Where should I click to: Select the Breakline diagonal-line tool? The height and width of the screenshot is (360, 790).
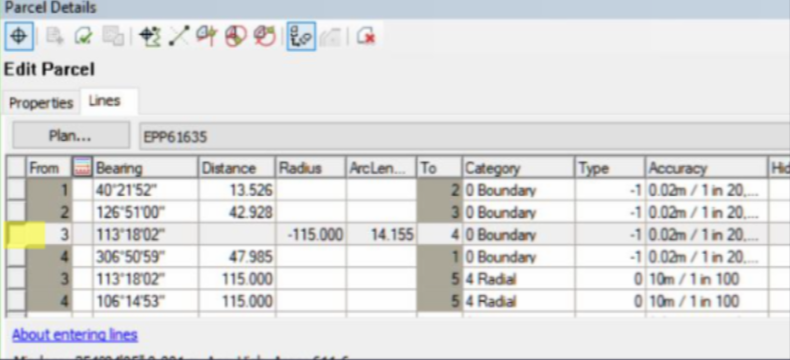coord(178,37)
